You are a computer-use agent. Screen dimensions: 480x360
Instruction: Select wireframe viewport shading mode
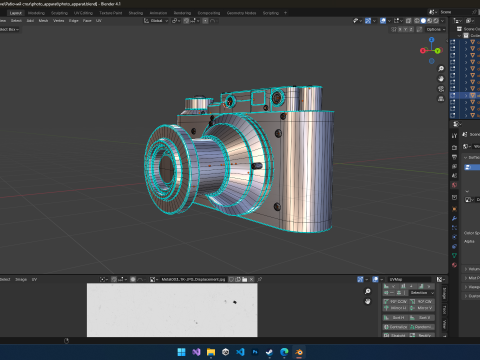417,21
